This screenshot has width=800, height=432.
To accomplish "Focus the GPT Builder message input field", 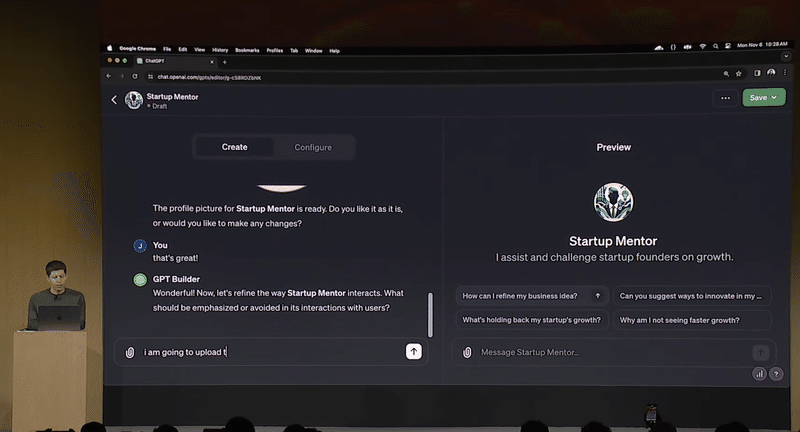I will point(270,352).
